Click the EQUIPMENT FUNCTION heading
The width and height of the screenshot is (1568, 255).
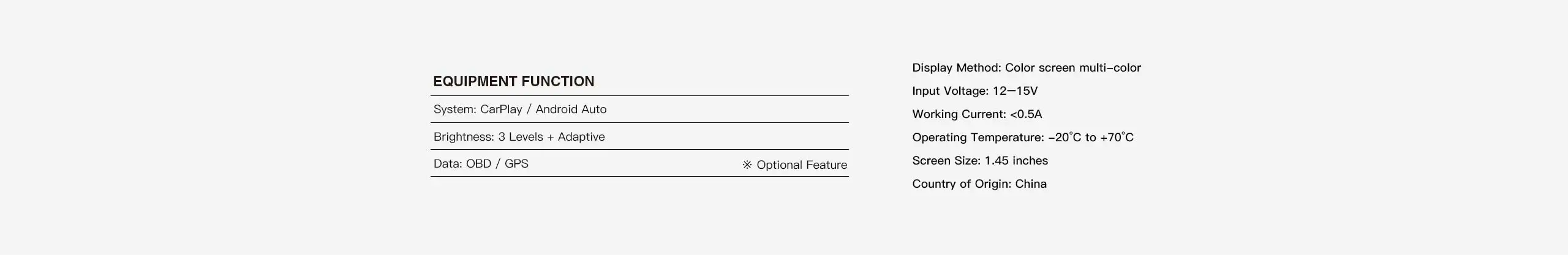[513, 81]
